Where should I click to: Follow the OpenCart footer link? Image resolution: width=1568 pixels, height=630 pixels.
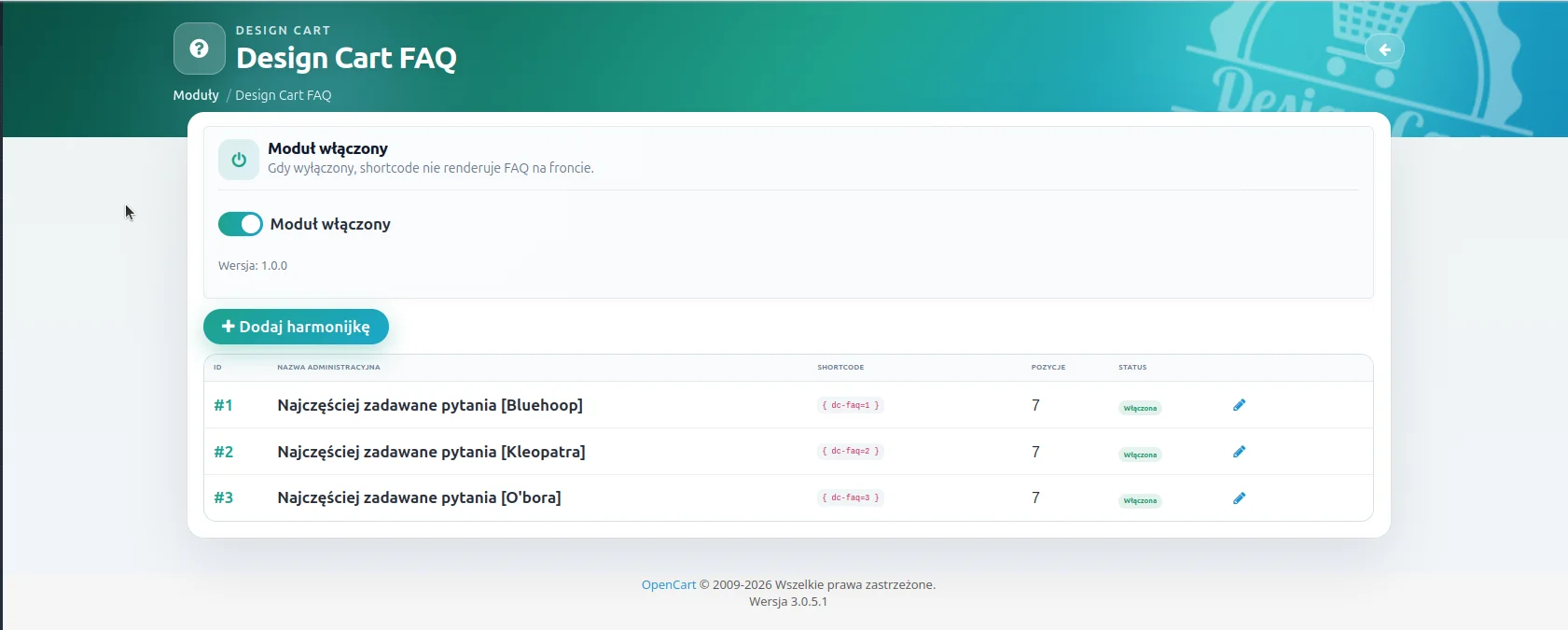669,585
